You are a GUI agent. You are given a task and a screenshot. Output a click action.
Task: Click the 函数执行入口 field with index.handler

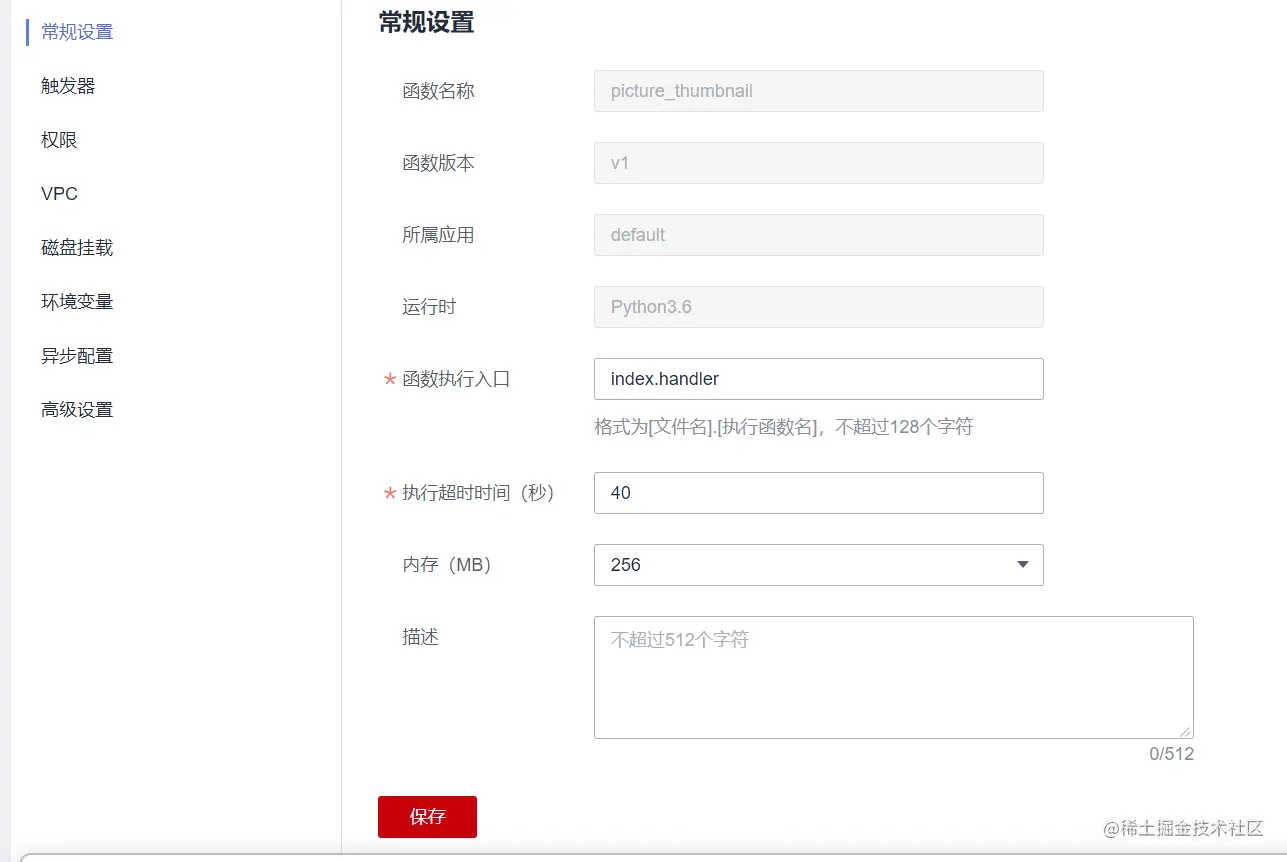(818, 379)
